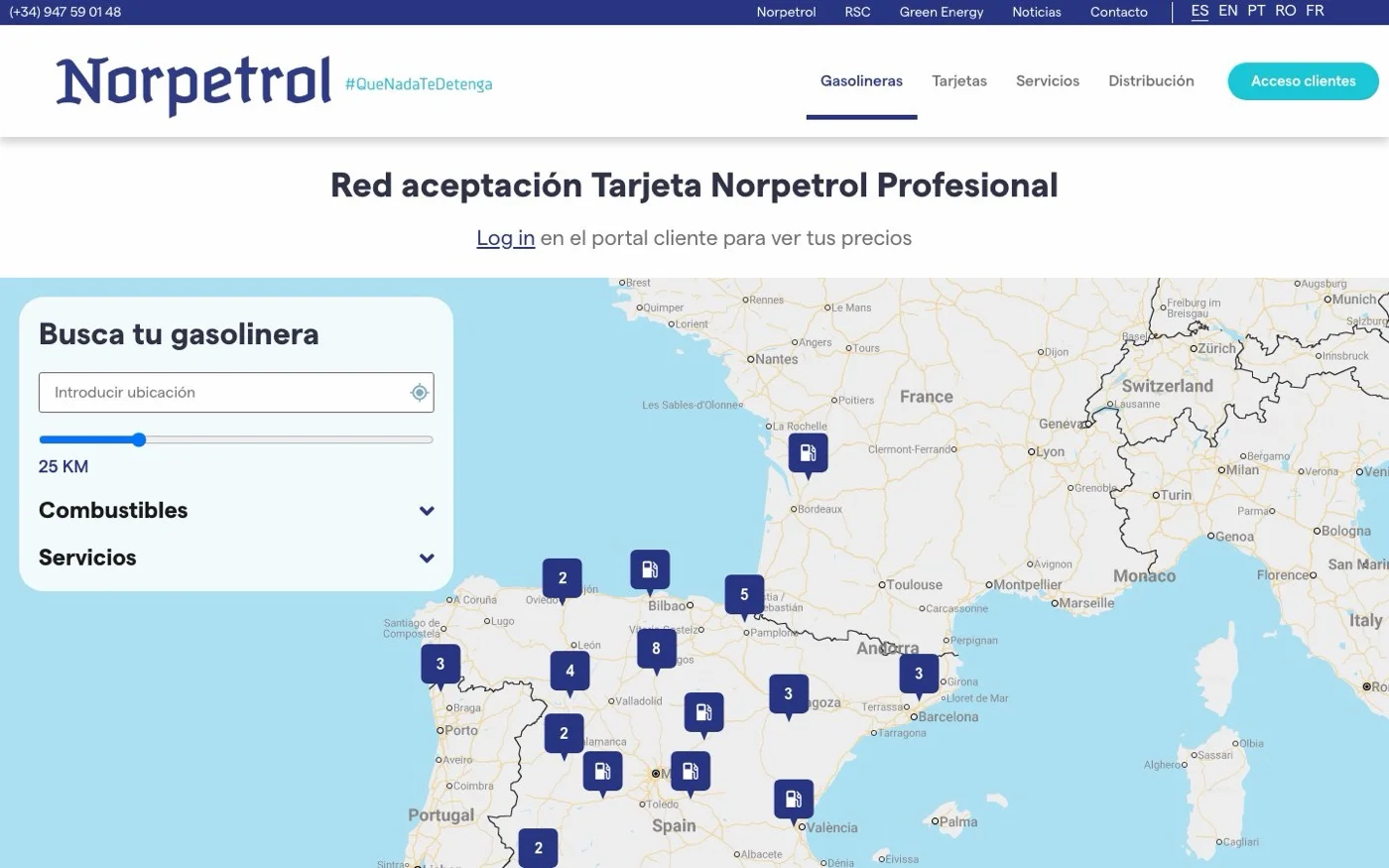
Task: Open cluster marker 3 near Girona
Action: coord(919,674)
